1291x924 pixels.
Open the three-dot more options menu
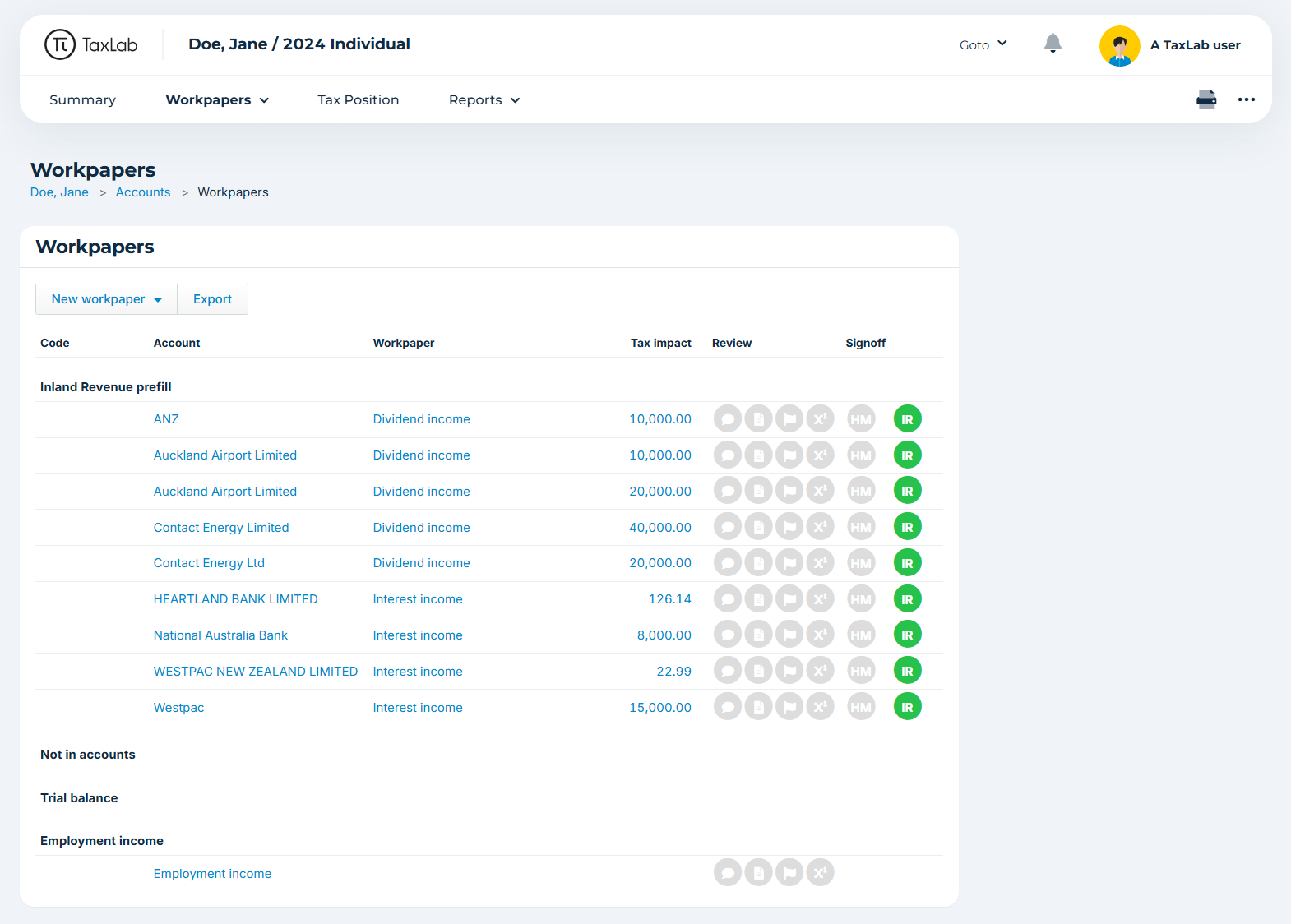coord(1247,99)
